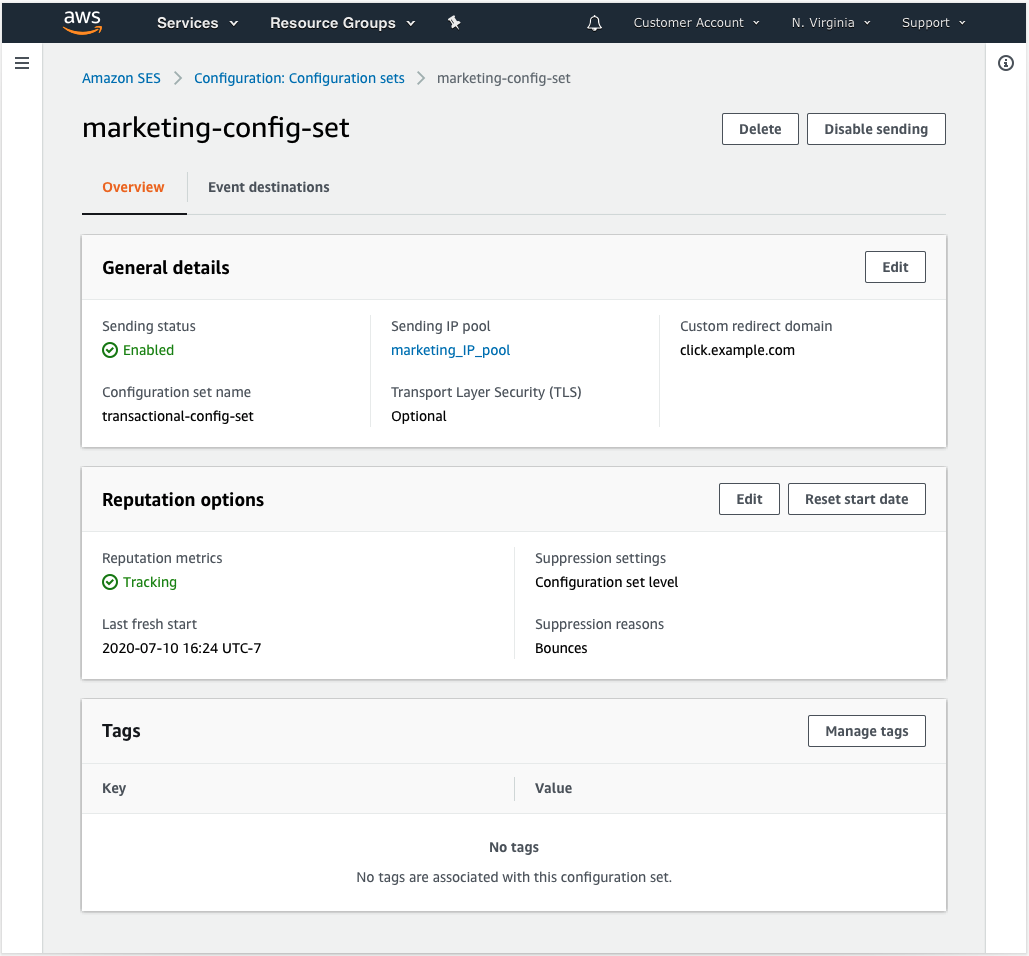This screenshot has height=956, width=1029.
Task: Switch to the Overview tab
Action: pyautogui.click(x=133, y=187)
